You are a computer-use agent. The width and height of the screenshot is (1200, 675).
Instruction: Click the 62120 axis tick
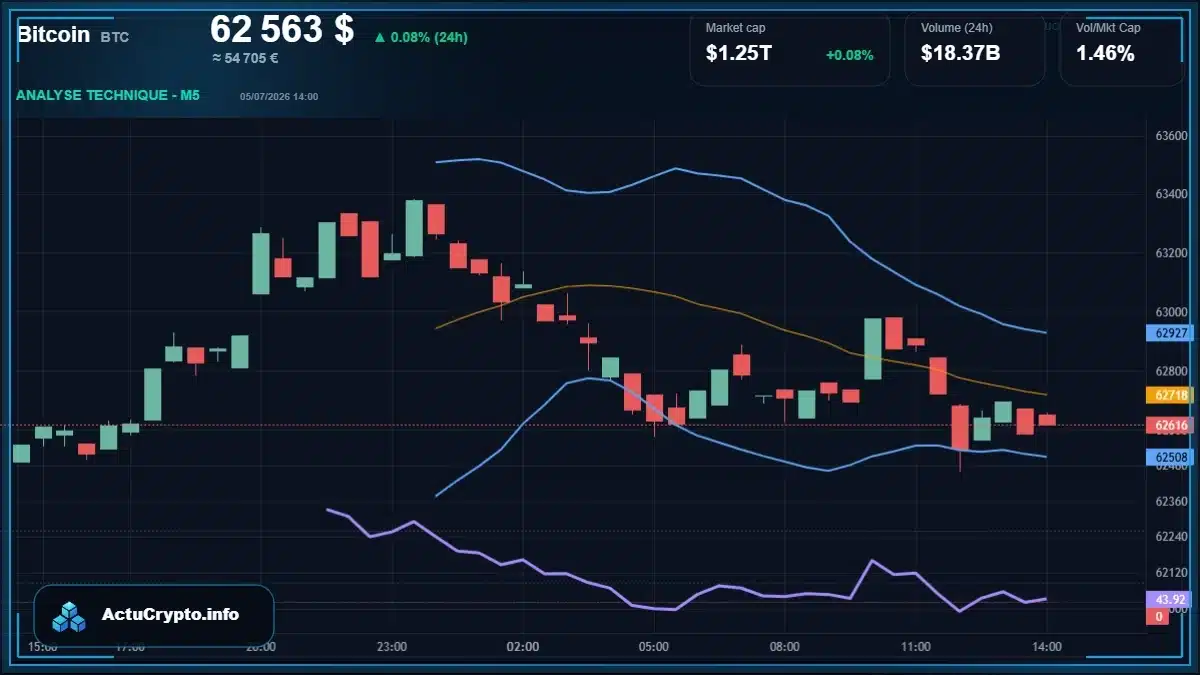[x=1171, y=573]
